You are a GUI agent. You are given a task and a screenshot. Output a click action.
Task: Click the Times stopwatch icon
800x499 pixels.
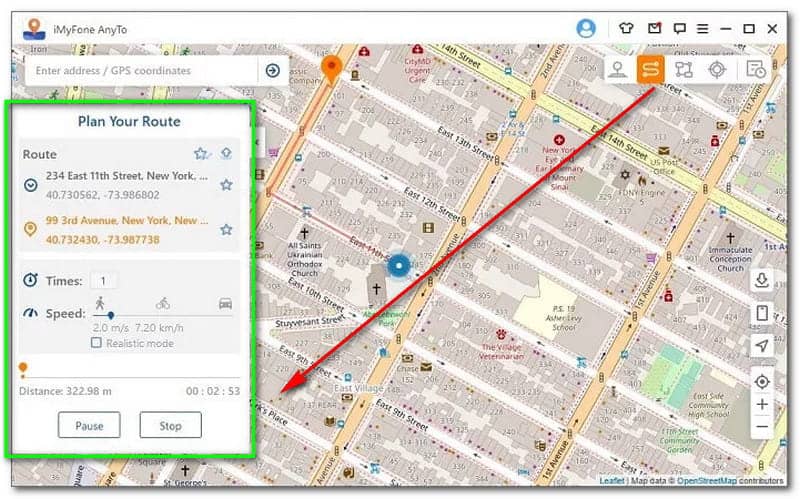pyautogui.click(x=30, y=280)
